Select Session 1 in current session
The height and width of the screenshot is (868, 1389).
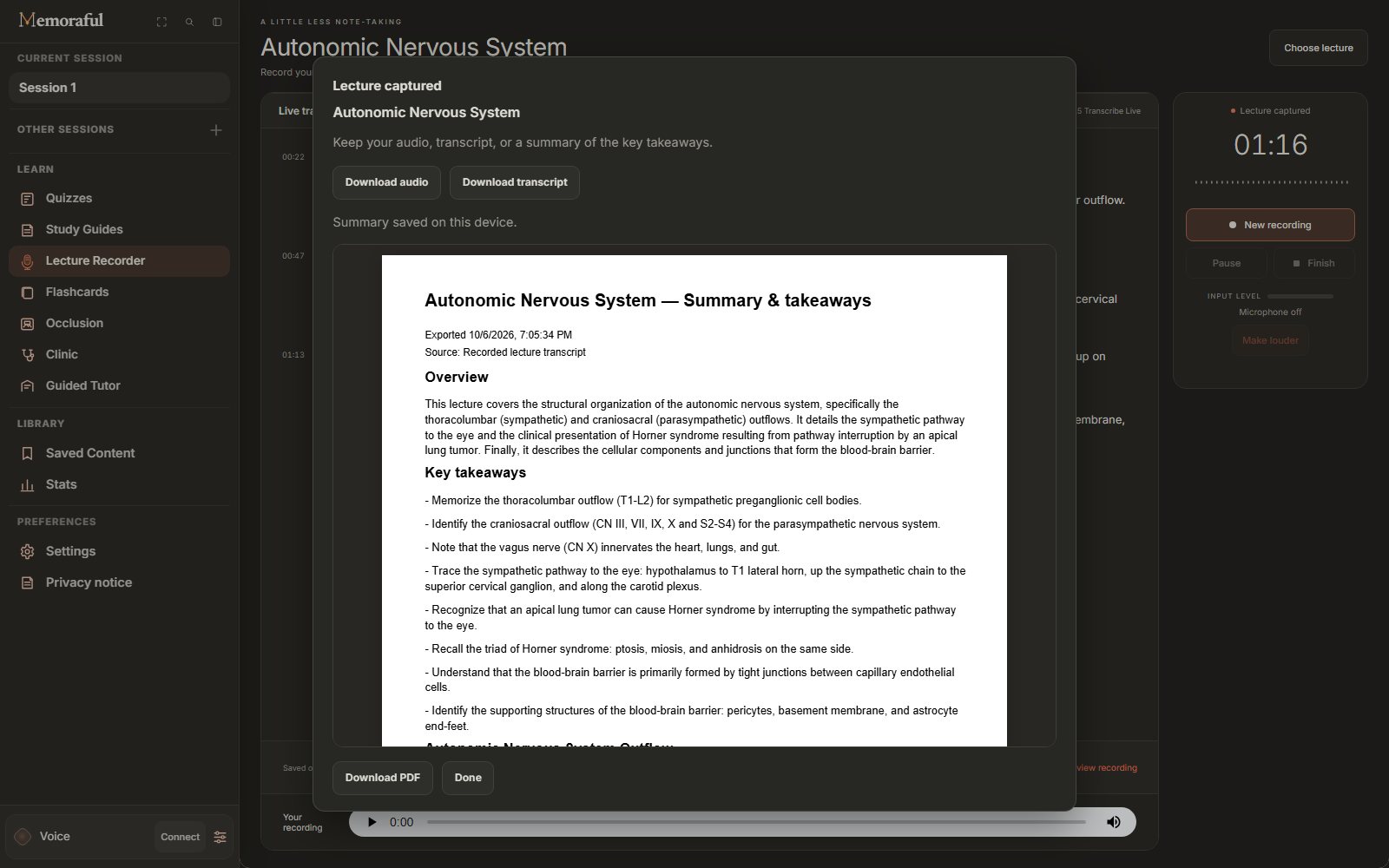click(119, 88)
